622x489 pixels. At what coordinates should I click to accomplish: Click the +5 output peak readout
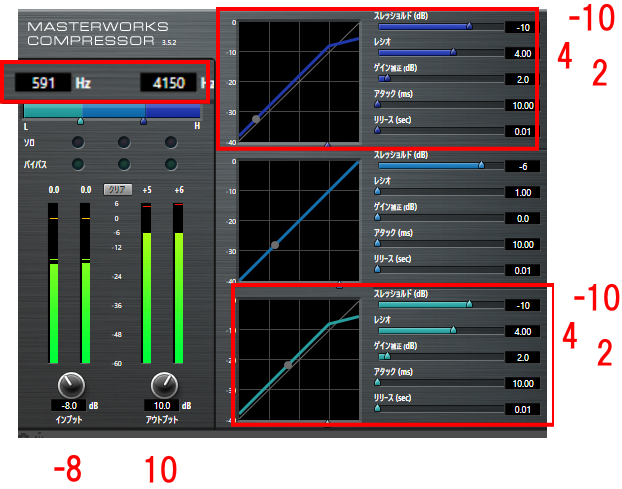[147, 190]
